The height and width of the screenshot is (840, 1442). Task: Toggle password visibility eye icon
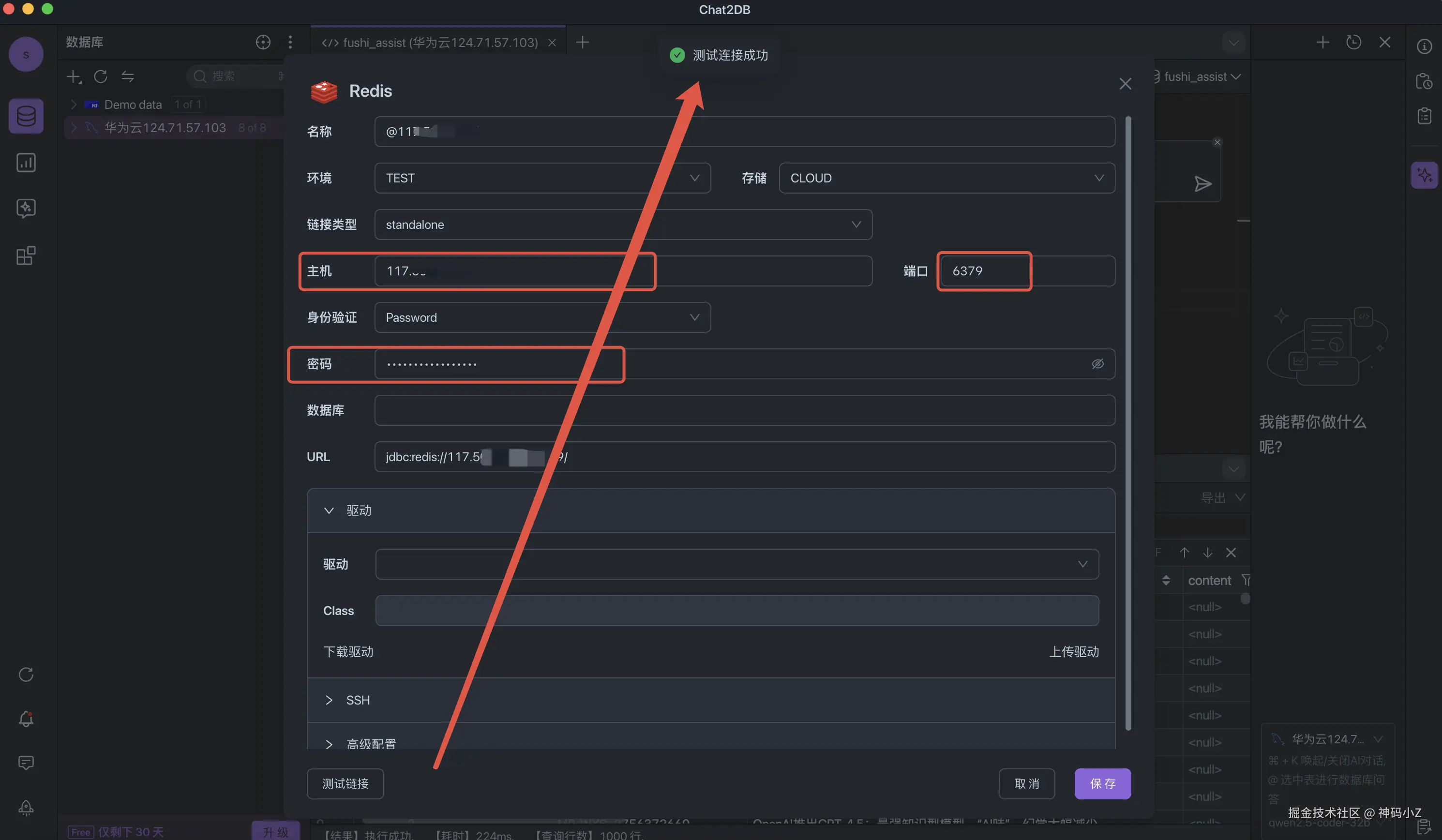[1097, 364]
